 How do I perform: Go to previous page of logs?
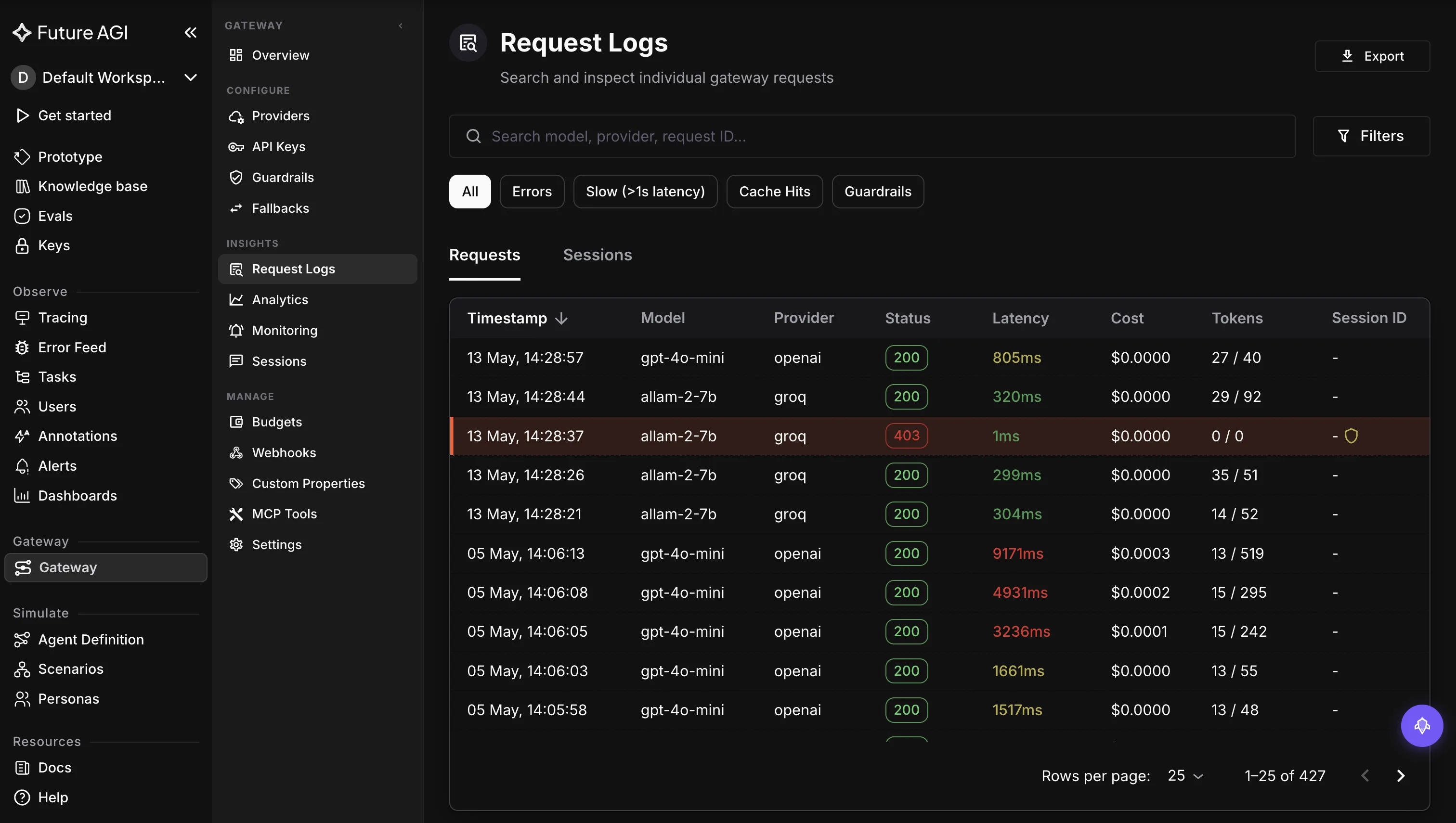click(x=1365, y=775)
